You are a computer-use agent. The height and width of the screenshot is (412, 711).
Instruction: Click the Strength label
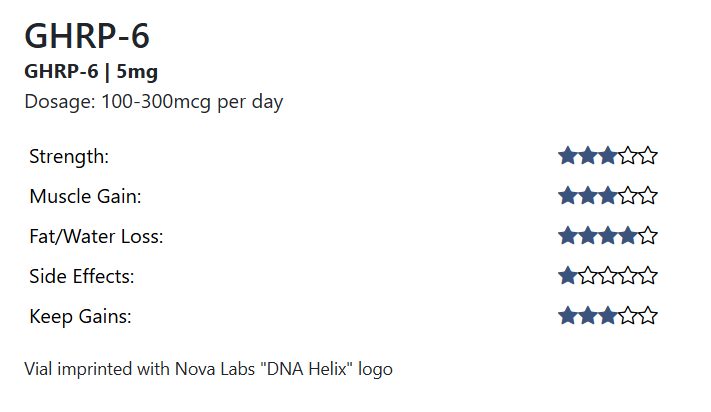pyautogui.click(x=69, y=157)
